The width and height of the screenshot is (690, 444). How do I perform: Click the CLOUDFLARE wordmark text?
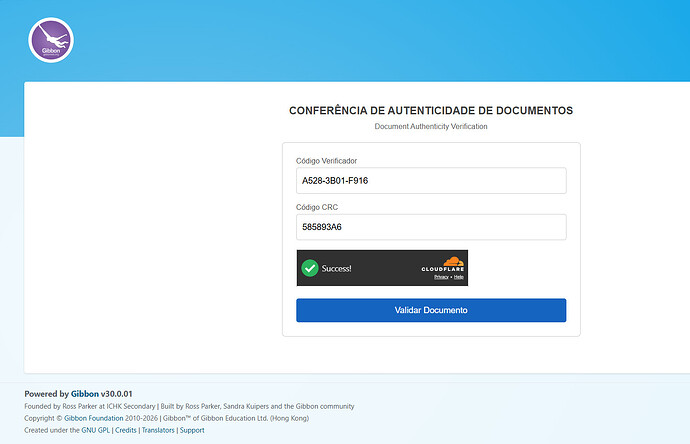click(443, 269)
